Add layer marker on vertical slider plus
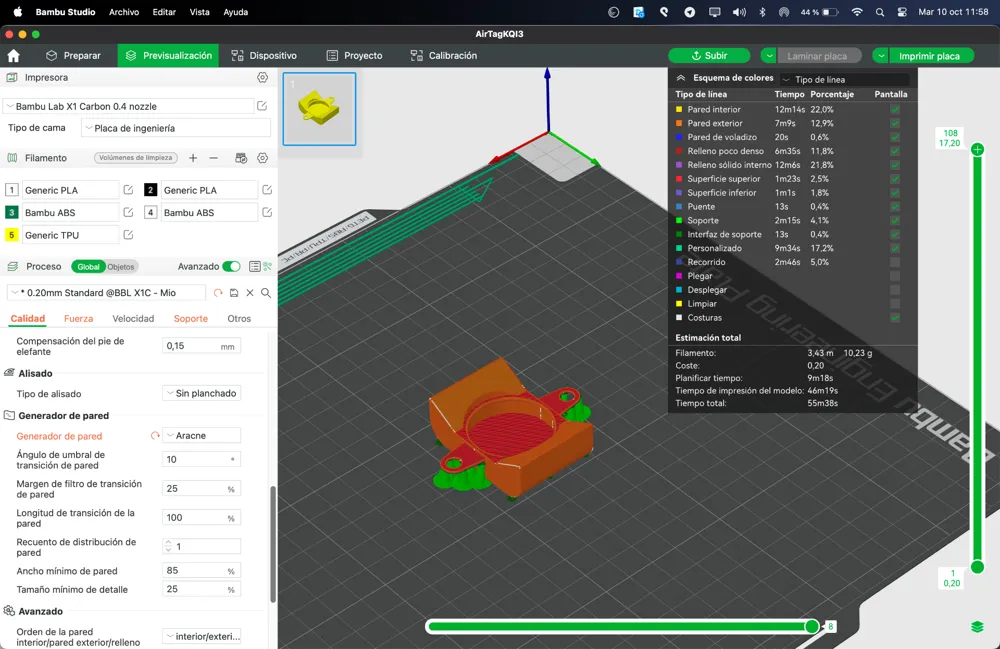 click(x=977, y=150)
